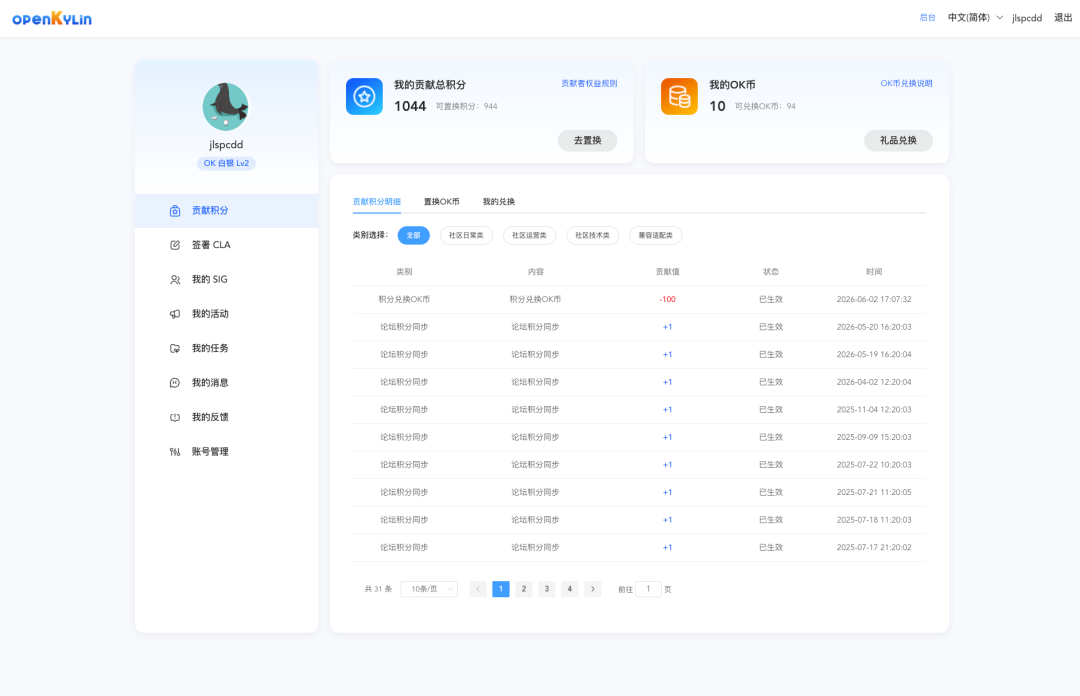Open 我的 SIG sidebar menu
Image resolution: width=1080 pixels, height=696 pixels.
[227, 280]
